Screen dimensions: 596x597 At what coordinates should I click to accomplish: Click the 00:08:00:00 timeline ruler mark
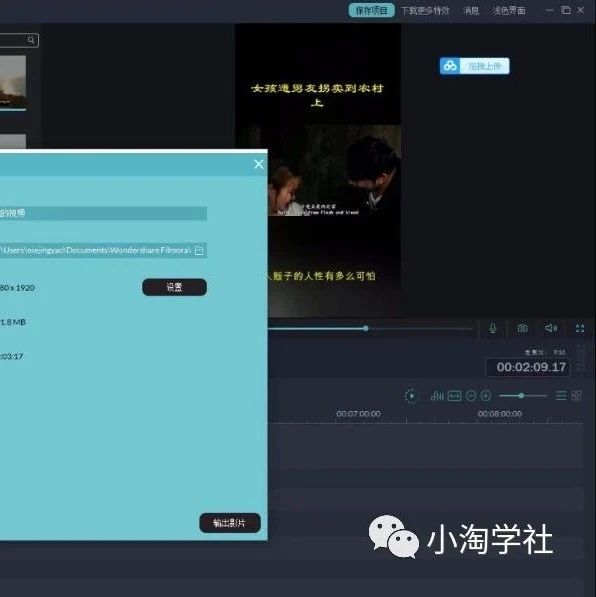tap(500, 413)
